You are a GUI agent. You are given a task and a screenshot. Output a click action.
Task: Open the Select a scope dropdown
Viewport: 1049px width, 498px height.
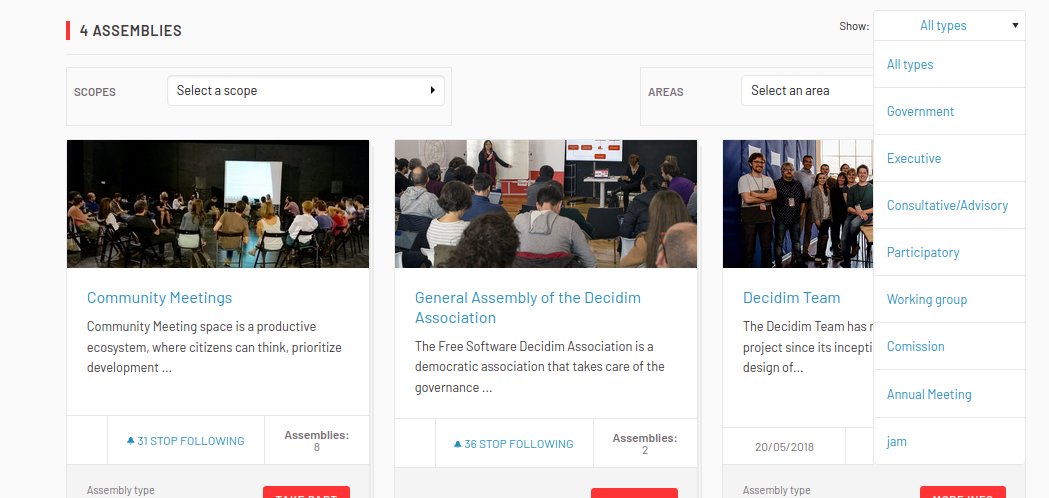pos(305,90)
